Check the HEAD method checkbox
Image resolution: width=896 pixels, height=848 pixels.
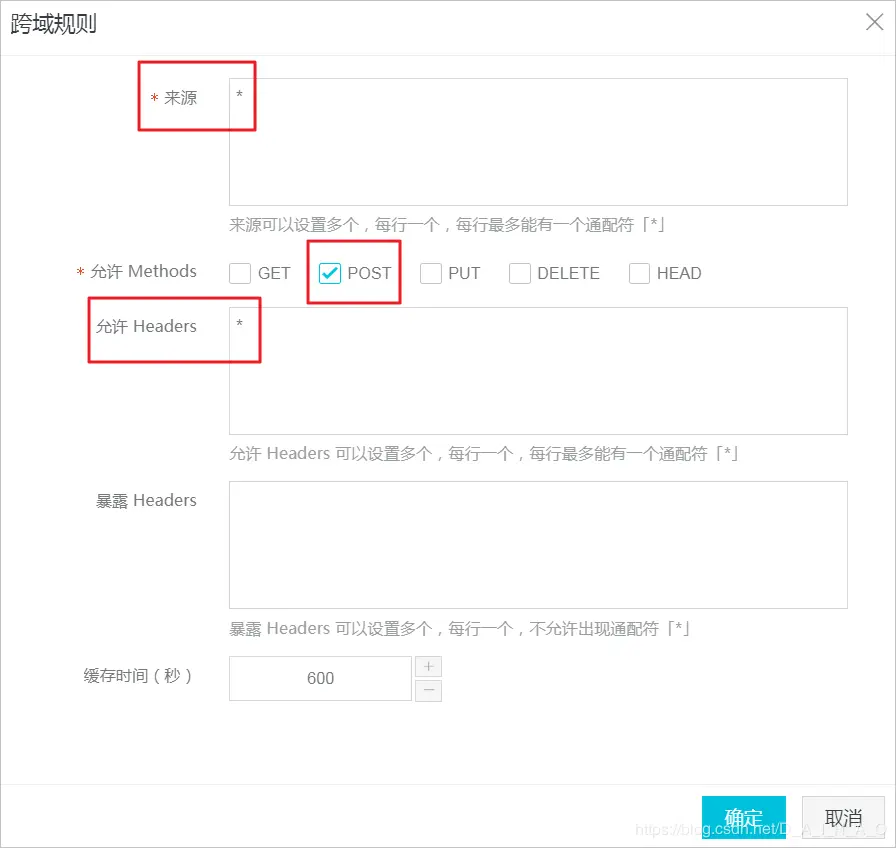coord(639,272)
